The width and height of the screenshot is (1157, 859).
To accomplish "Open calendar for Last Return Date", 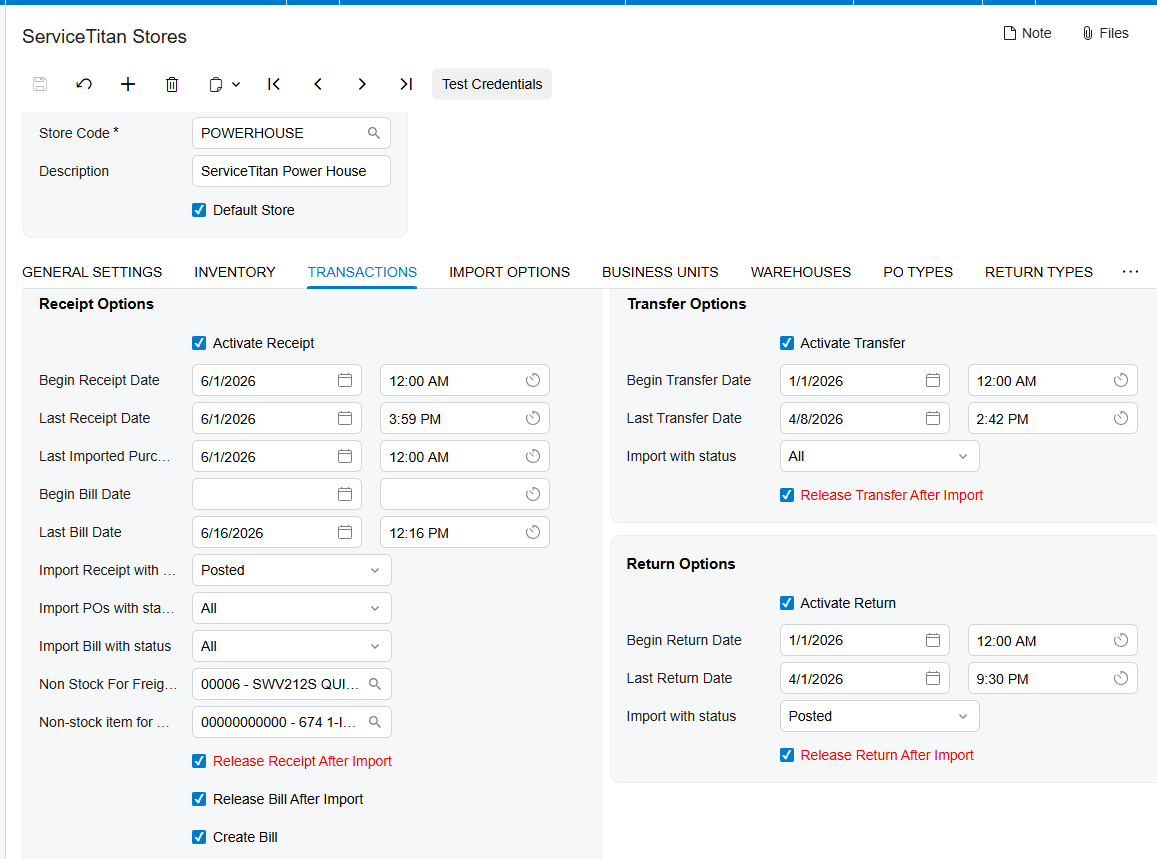I will click(x=933, y=678).
